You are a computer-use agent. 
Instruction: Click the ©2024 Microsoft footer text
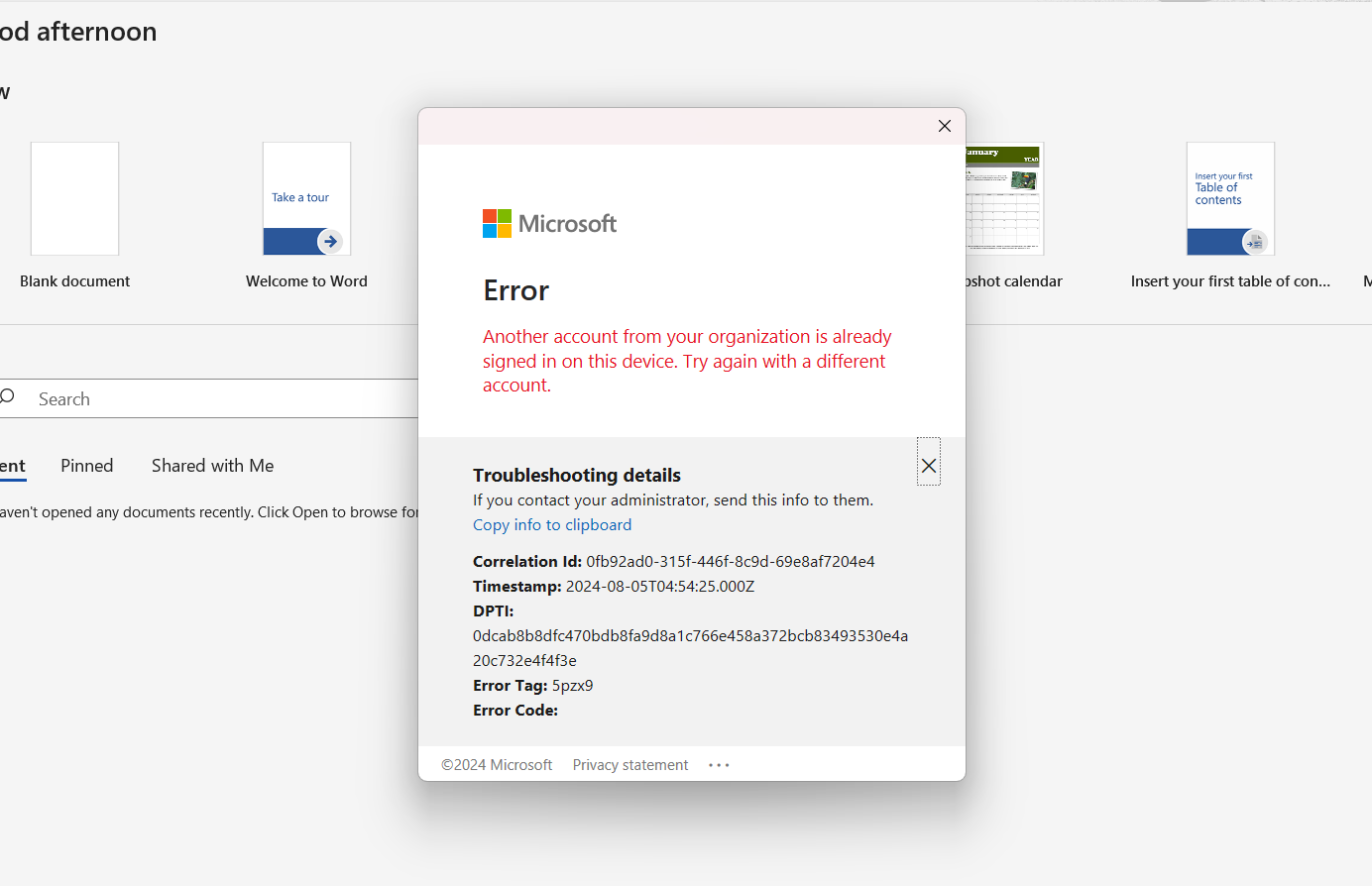tap(497, 765)
